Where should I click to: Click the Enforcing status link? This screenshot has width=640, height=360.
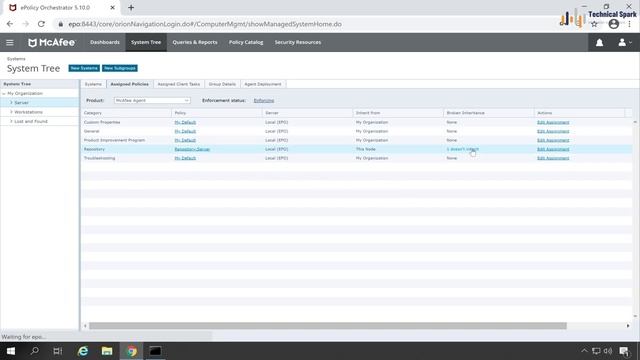(x=264, y=100)
